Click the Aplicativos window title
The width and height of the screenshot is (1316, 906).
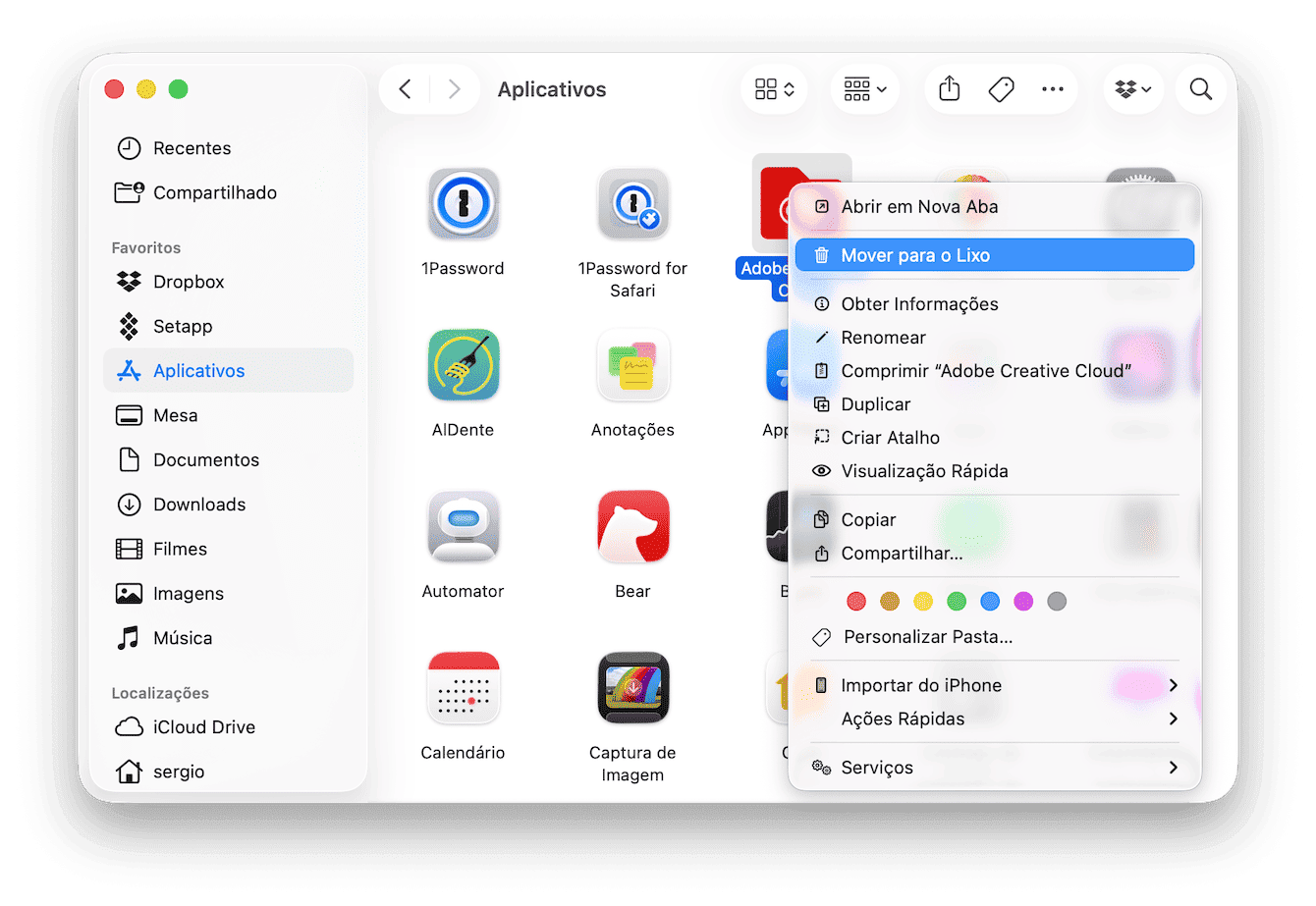tap(552, 89)
